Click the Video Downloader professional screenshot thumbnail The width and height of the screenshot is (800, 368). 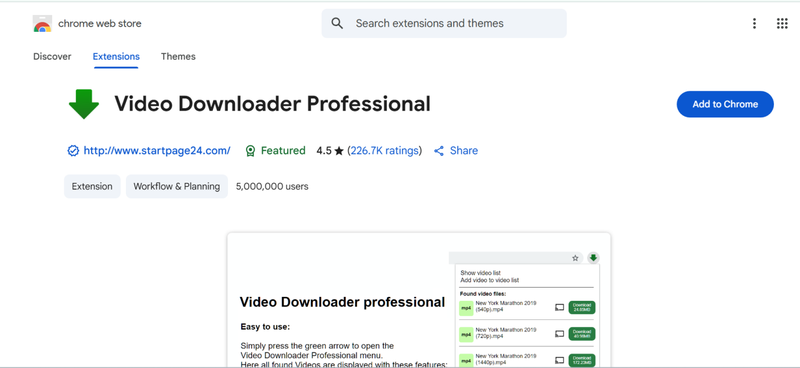[x=419, y=300]
